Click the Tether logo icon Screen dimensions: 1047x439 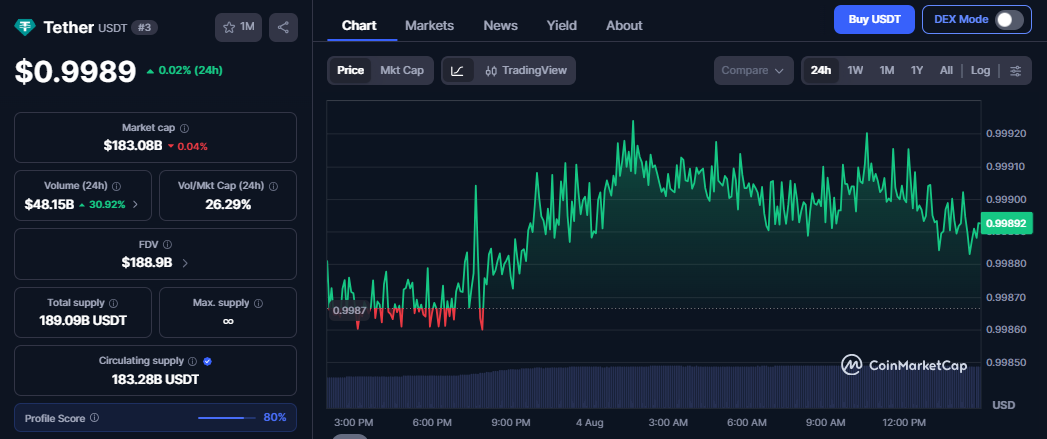(x=26, y=27)
